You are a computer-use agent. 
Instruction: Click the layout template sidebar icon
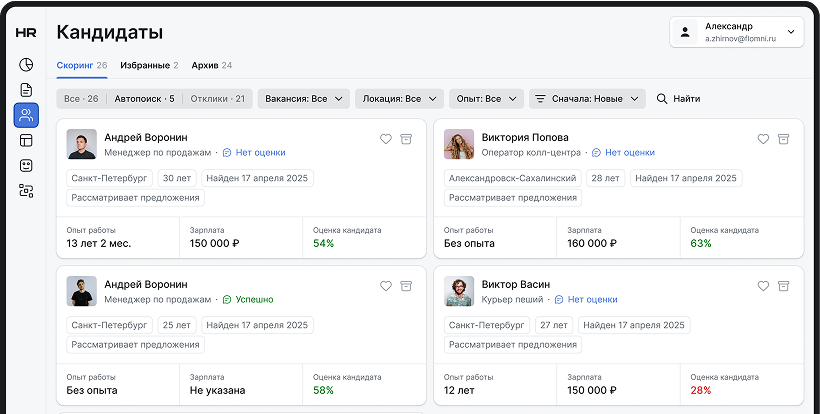pos(26,141)
